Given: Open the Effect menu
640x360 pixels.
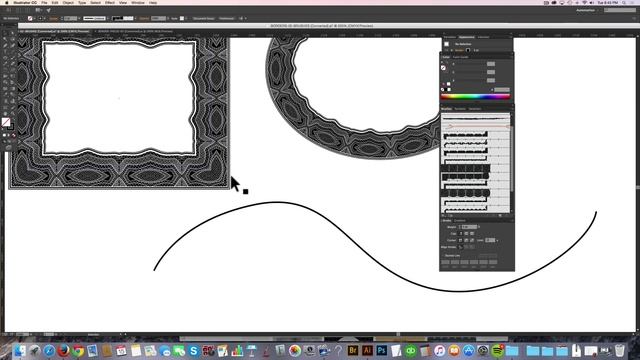Looking at the screenshot, I should pos(110,2).
